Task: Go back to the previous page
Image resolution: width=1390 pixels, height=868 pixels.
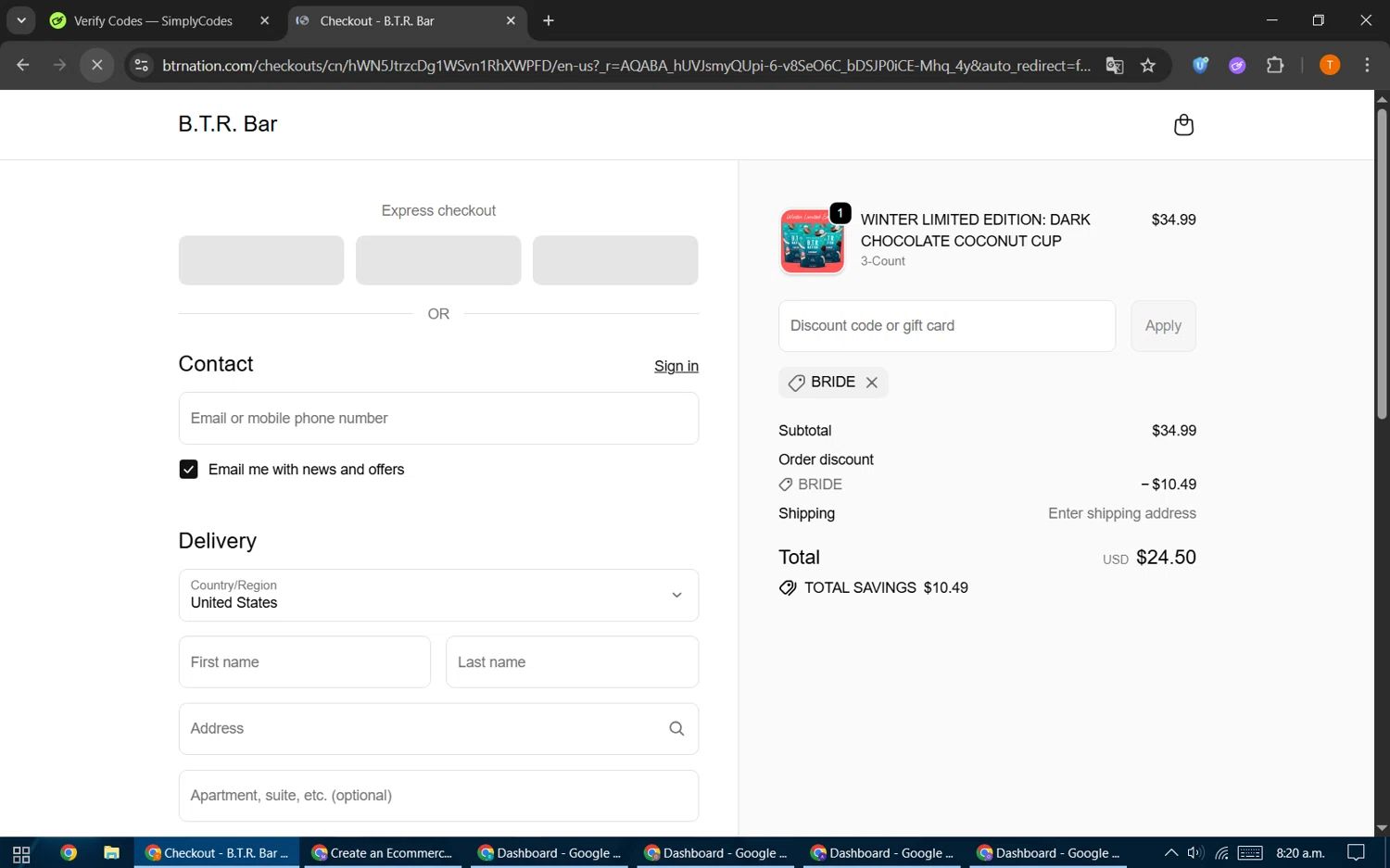Action: 23,65
